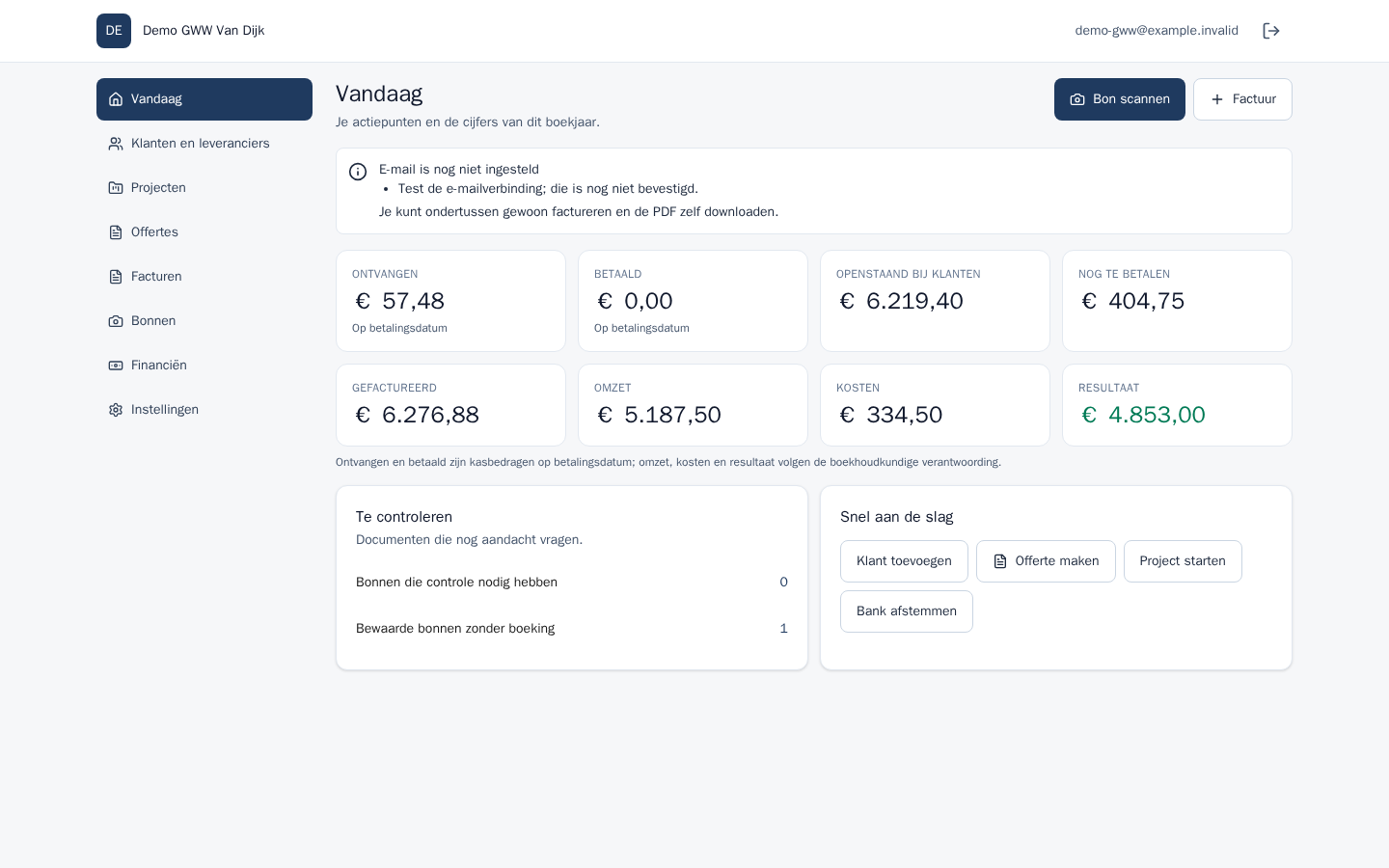Viewport: 1389px width, 868px height.
Task: Click the banknote icon next to Financiën
Action: pyautogui.click(x=116, y=366)
